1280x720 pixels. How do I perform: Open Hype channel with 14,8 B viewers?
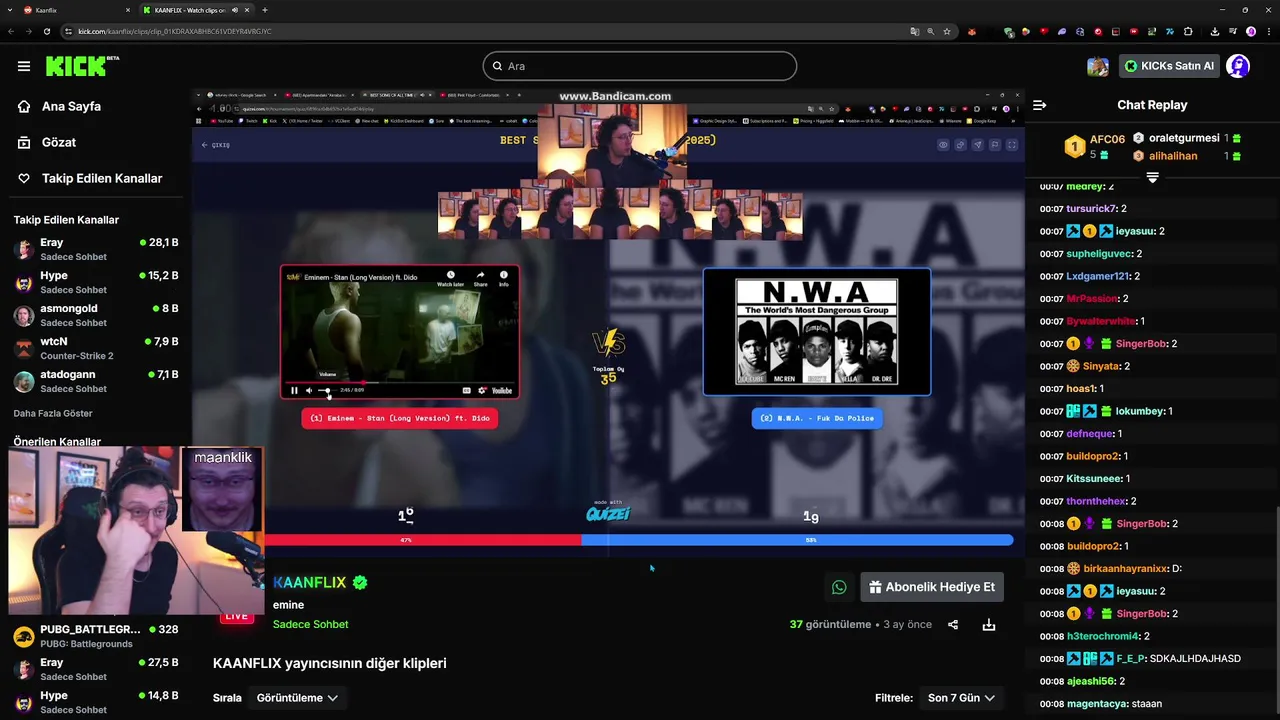pyautogui.click(x=96, y=702)
